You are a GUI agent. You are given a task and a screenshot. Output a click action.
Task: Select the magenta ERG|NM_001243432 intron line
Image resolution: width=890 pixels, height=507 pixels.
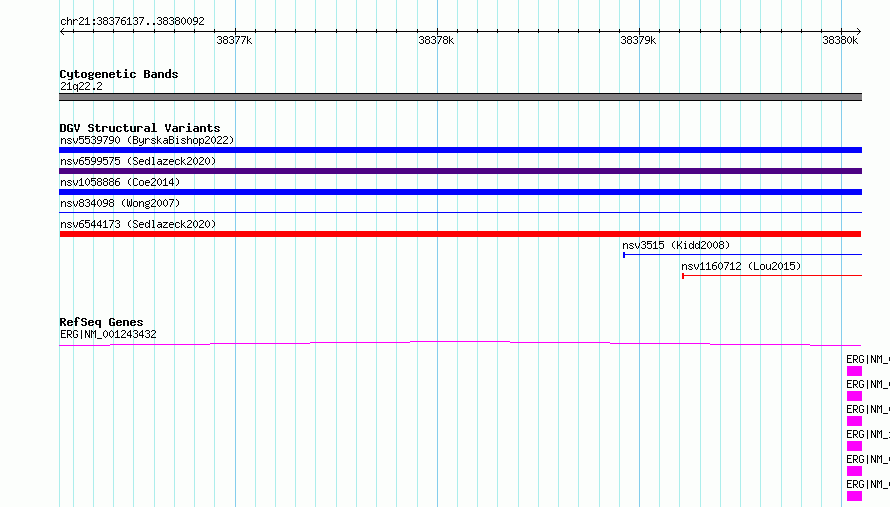(460, 343)
